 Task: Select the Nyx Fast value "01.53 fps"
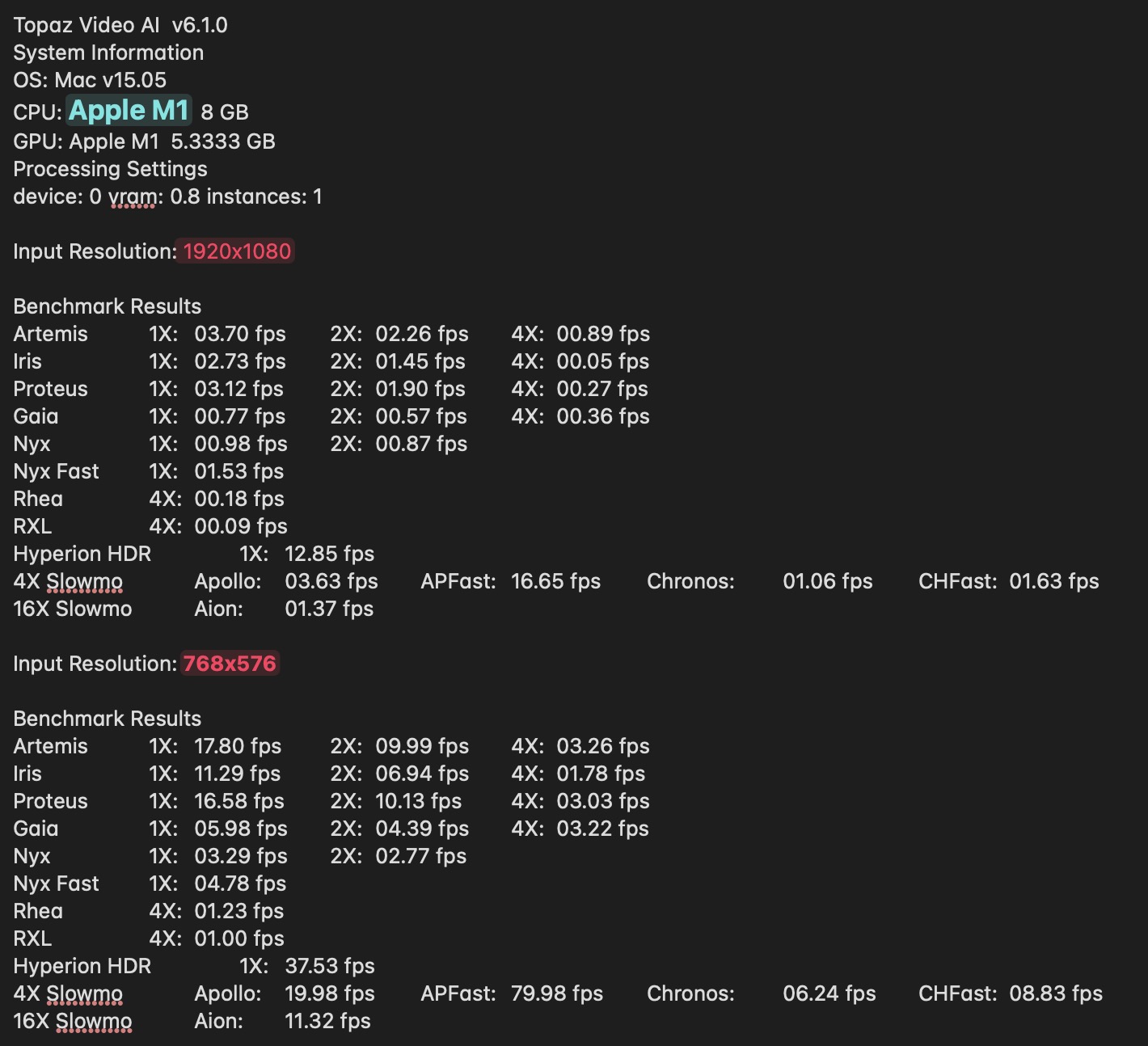239,471
